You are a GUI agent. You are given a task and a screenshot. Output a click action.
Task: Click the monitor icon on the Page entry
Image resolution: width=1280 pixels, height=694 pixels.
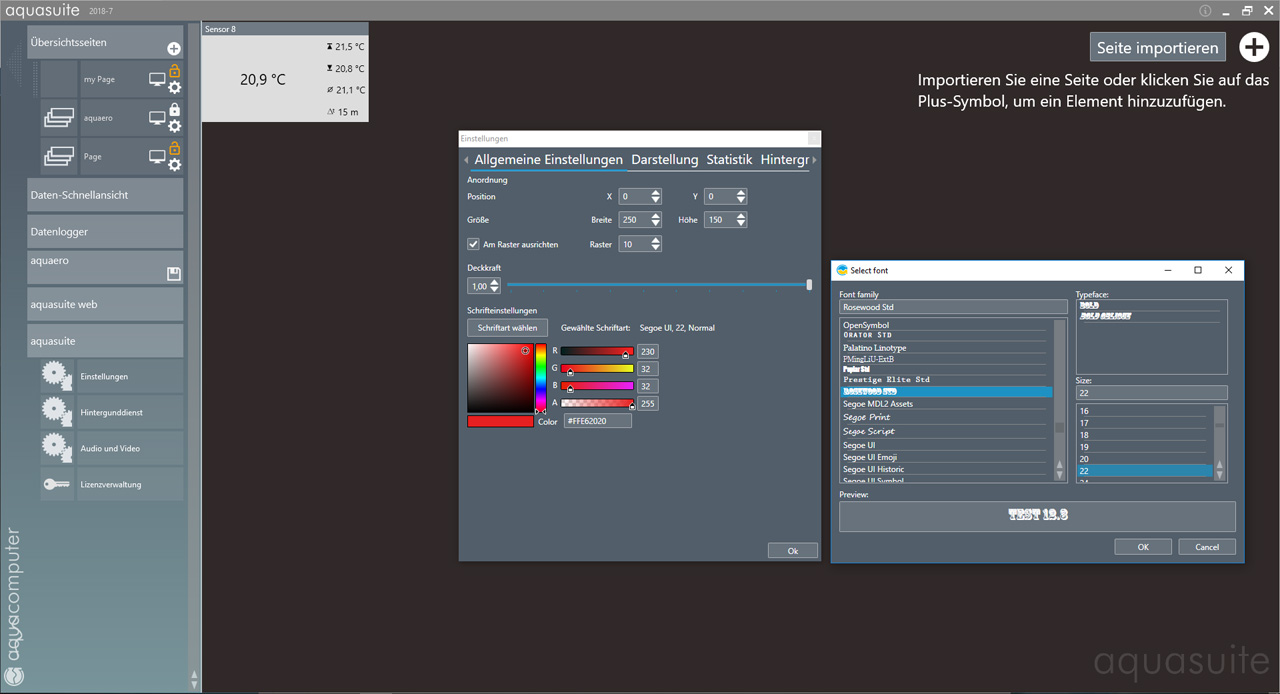(157, 157)
